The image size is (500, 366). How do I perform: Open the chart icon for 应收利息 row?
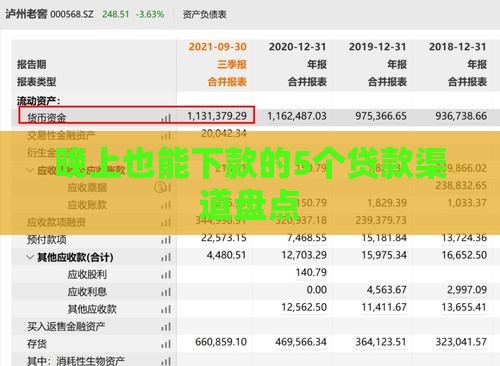pyautogui.click(x=166, y=292)
